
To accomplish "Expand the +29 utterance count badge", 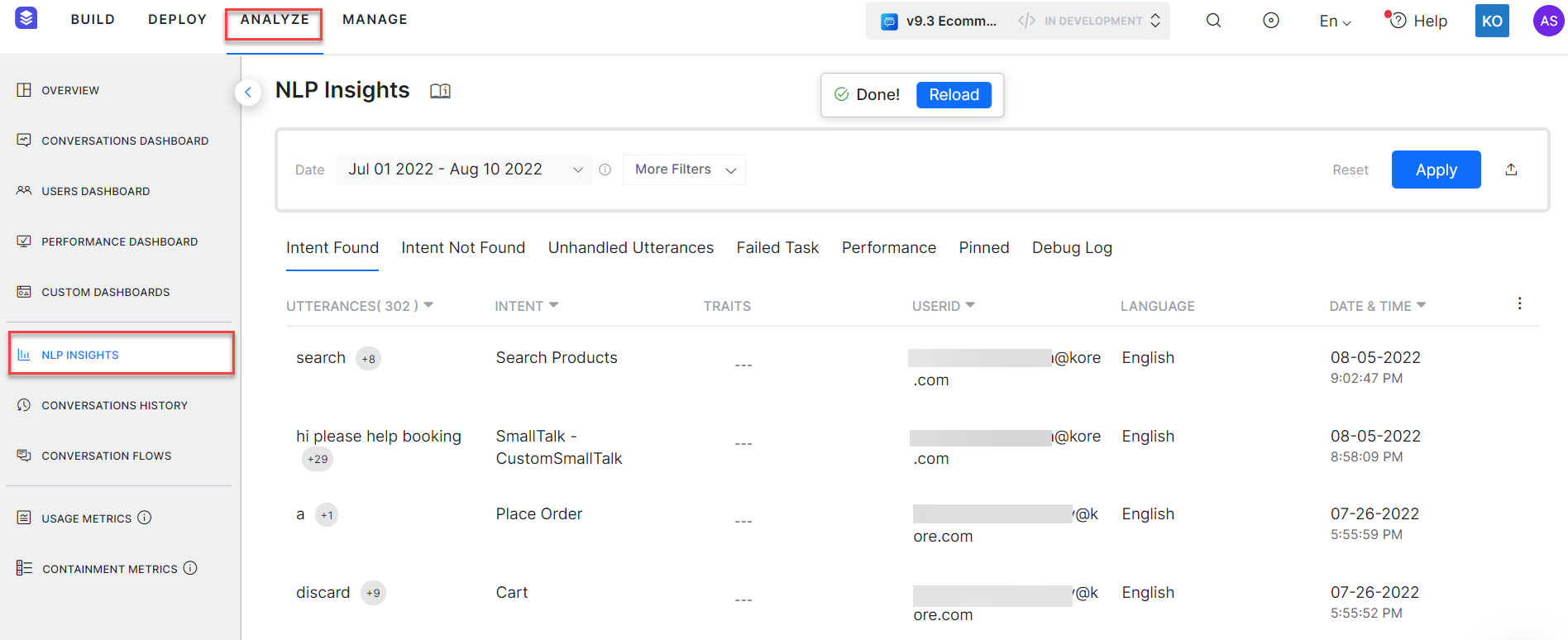I will (x=318, y=459).
